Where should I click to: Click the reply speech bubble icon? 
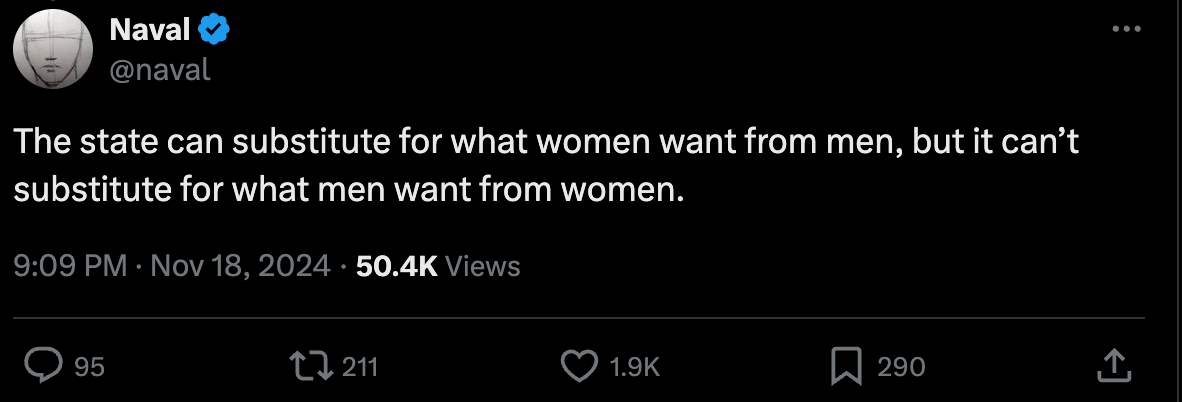pyautogui.click(x=44, y=367)
